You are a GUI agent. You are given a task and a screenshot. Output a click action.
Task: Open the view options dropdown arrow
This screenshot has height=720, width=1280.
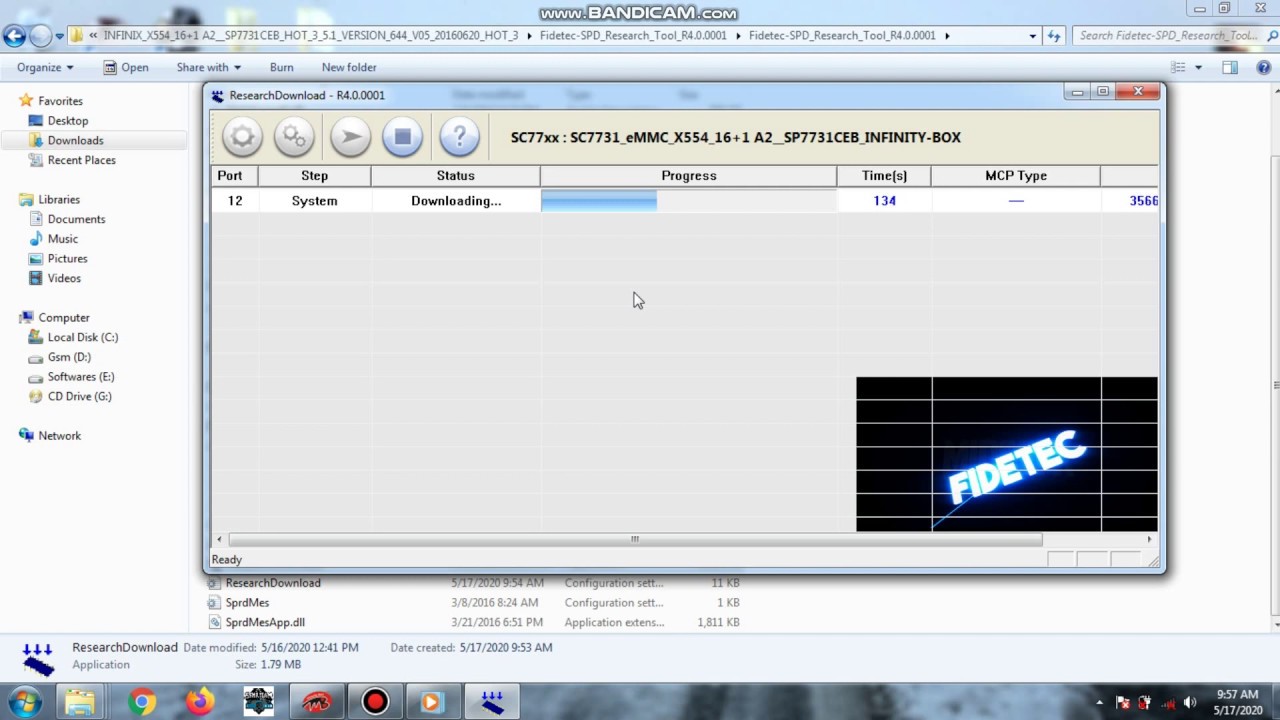click(x=1198, y=67)
